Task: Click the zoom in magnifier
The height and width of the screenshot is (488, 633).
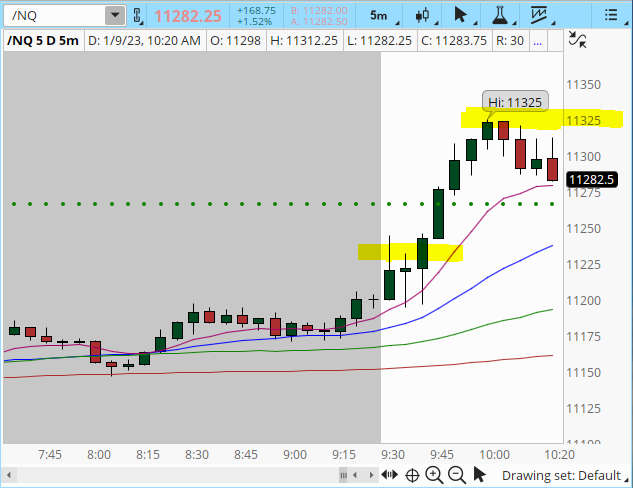Action: 434,475
